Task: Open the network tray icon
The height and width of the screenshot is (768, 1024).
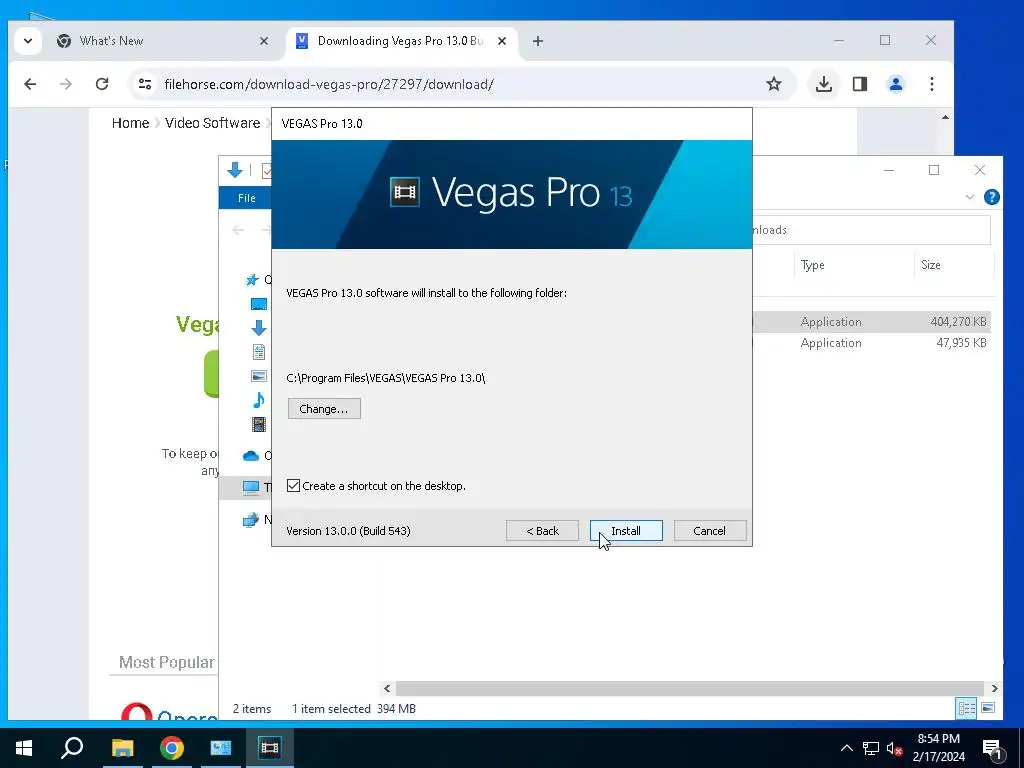Action: (871, 748)
